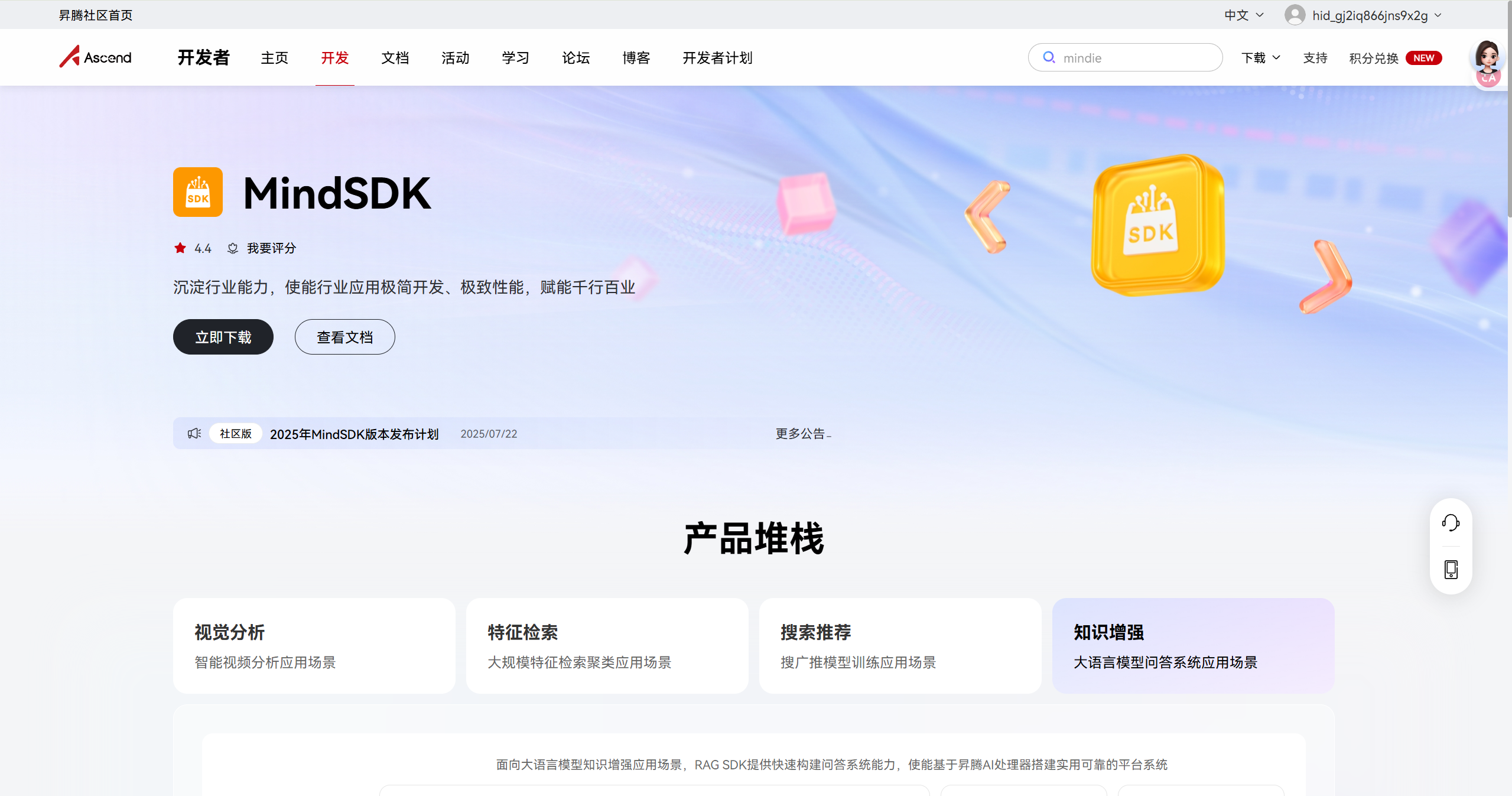The image size is (1512, 796).
Task: Expand the 下载 dropdown menu
Action: tap(1260, 58)
